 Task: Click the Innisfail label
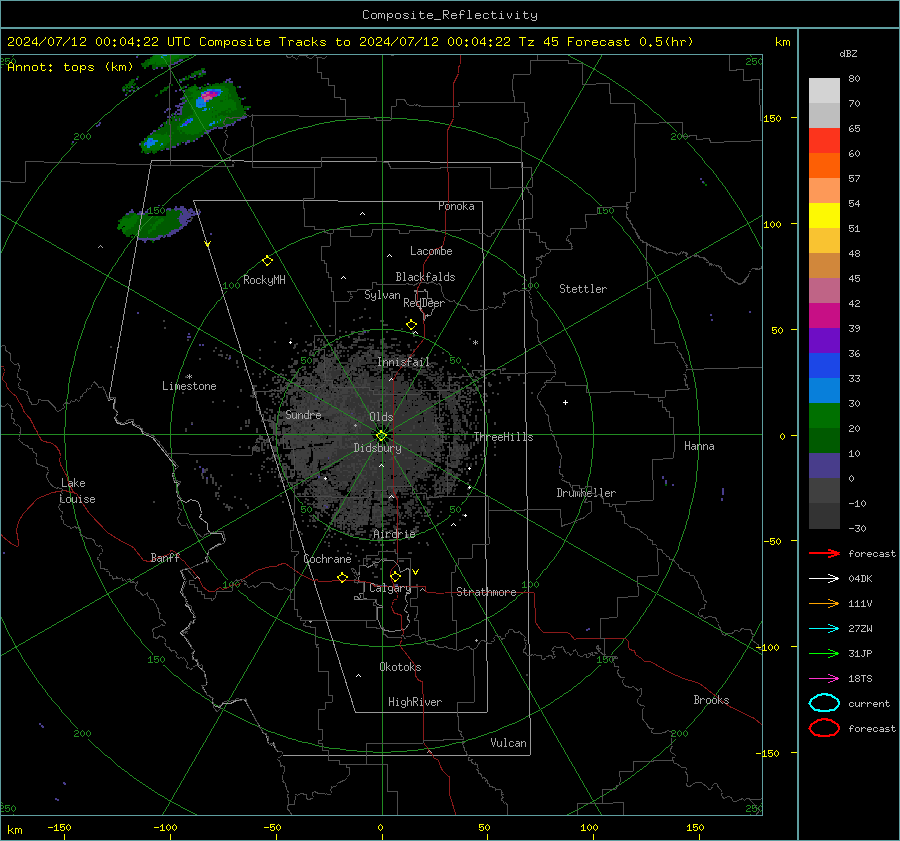click(x=403, y=362)
